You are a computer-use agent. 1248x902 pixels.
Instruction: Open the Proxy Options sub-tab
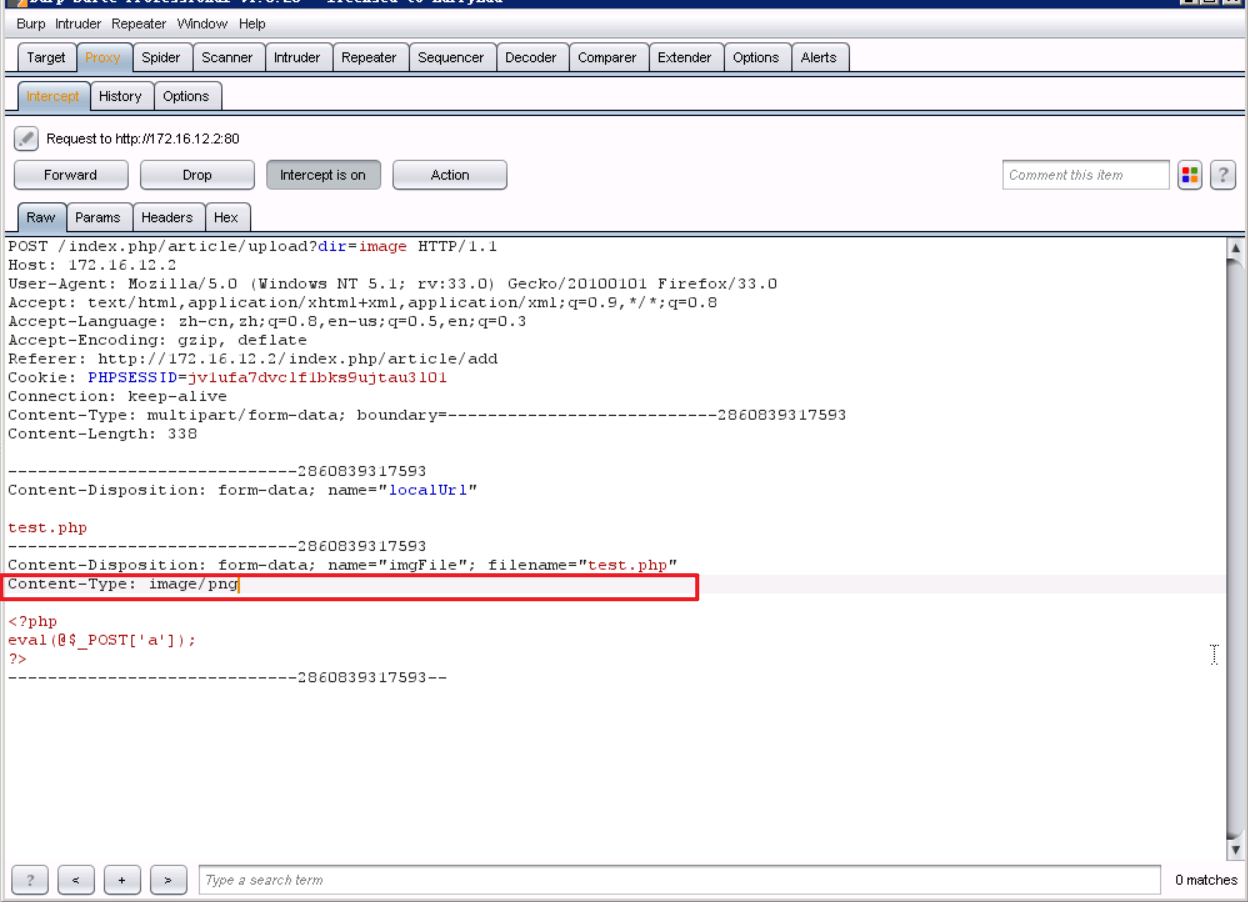186,97
